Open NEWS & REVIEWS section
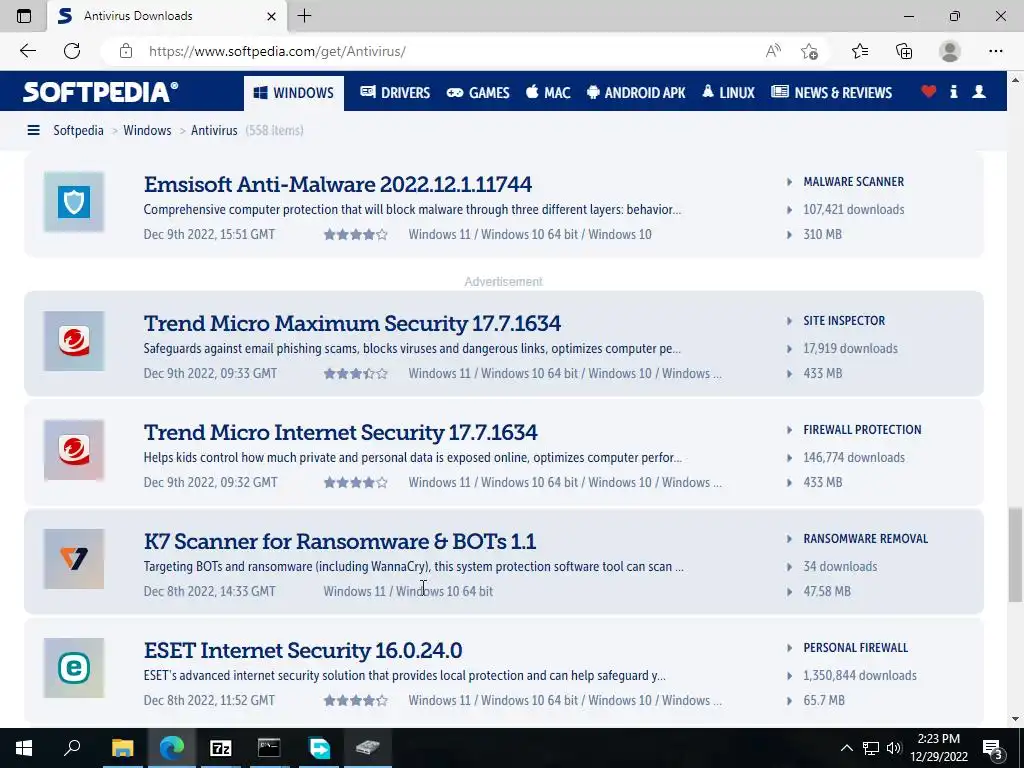The image size is (1024, 768). coord(831,93)
